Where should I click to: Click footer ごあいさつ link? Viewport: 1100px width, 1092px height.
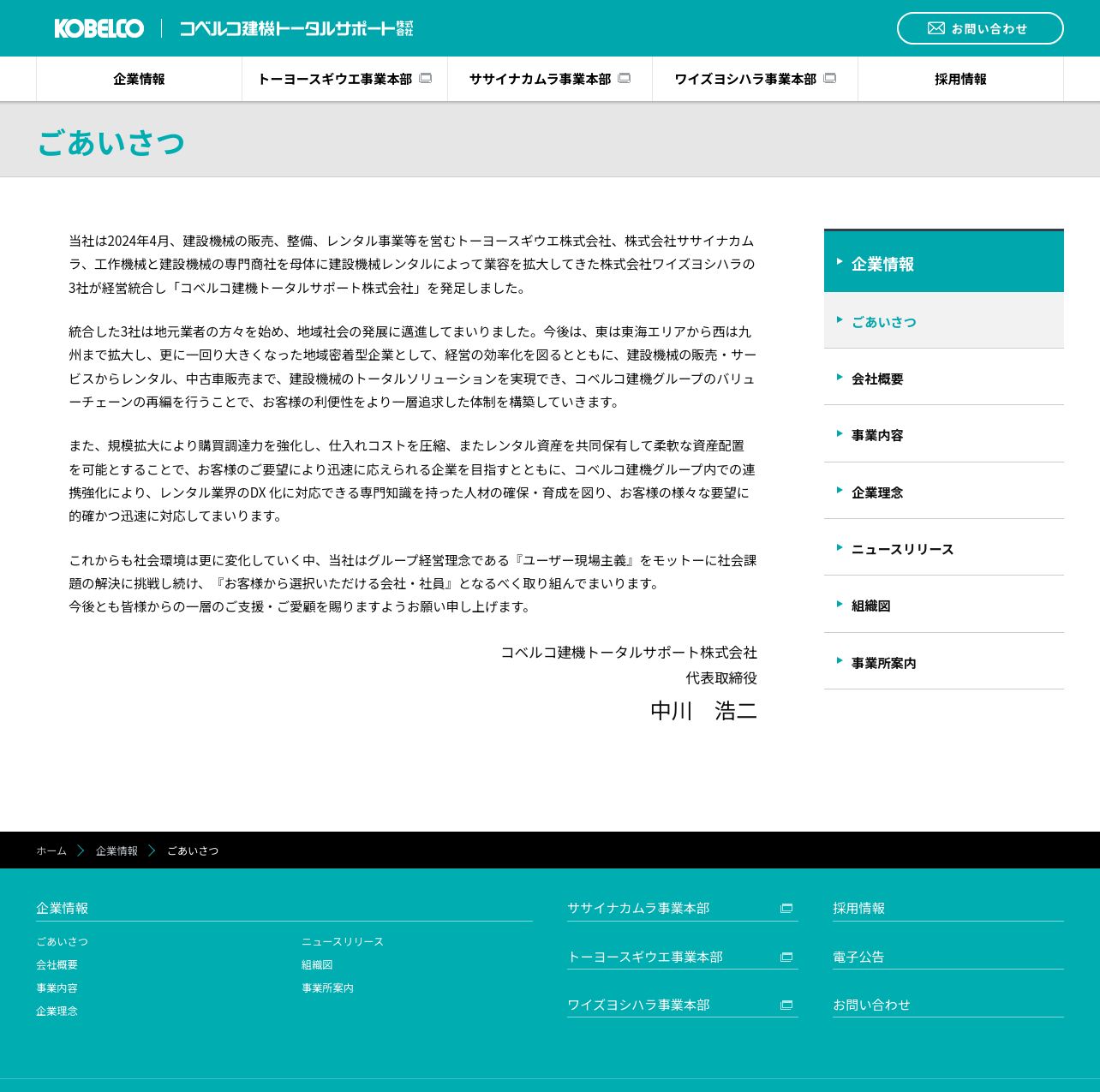pos(62,941)
